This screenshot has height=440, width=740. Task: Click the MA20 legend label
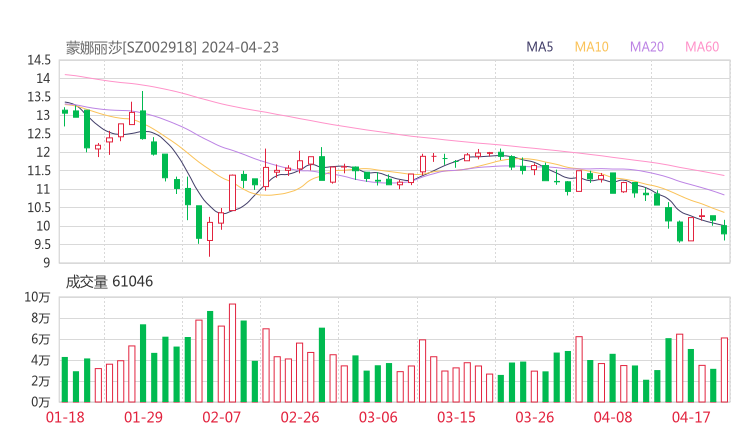(x=647, y=47)
